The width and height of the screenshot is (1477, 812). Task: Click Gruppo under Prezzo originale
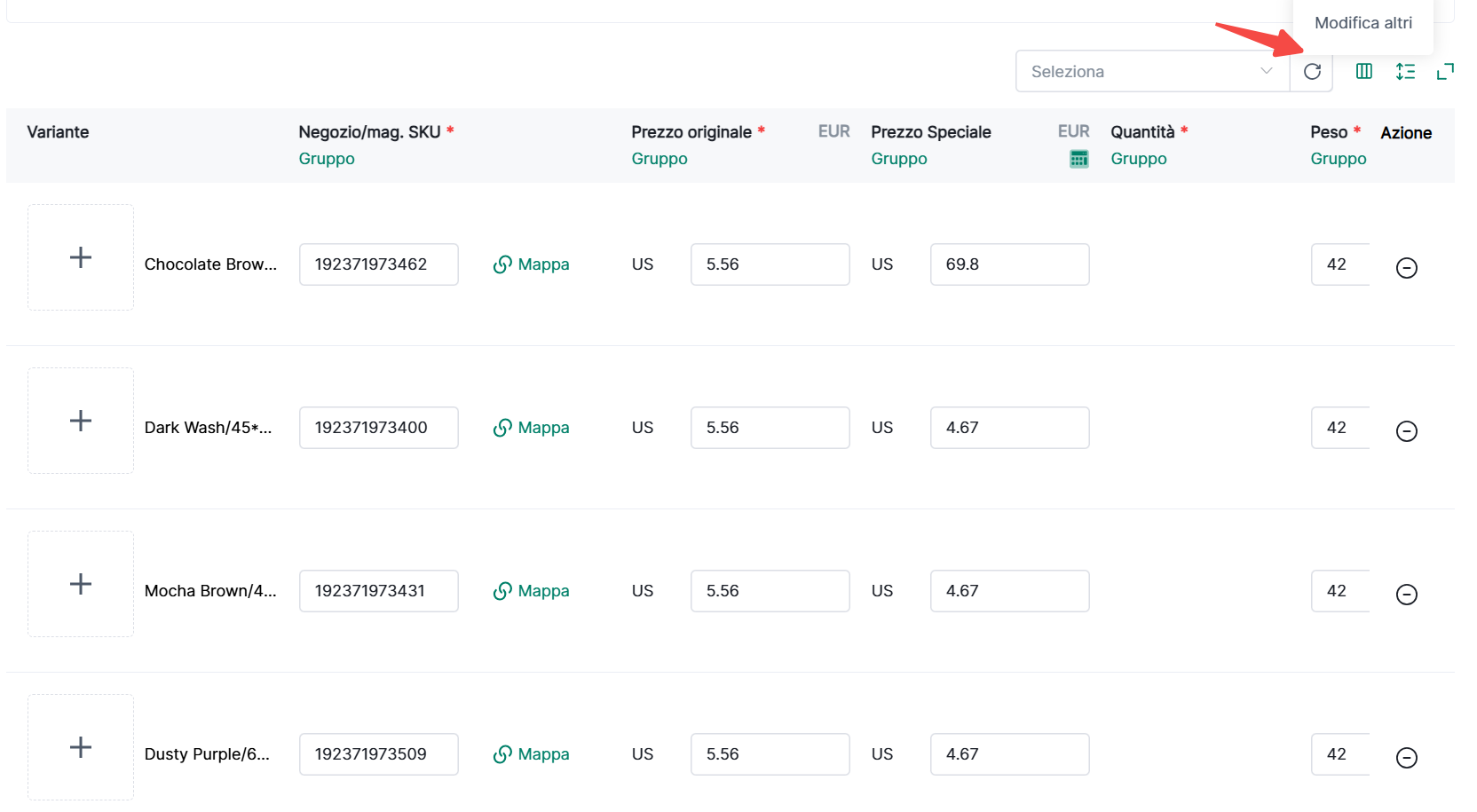660,159
